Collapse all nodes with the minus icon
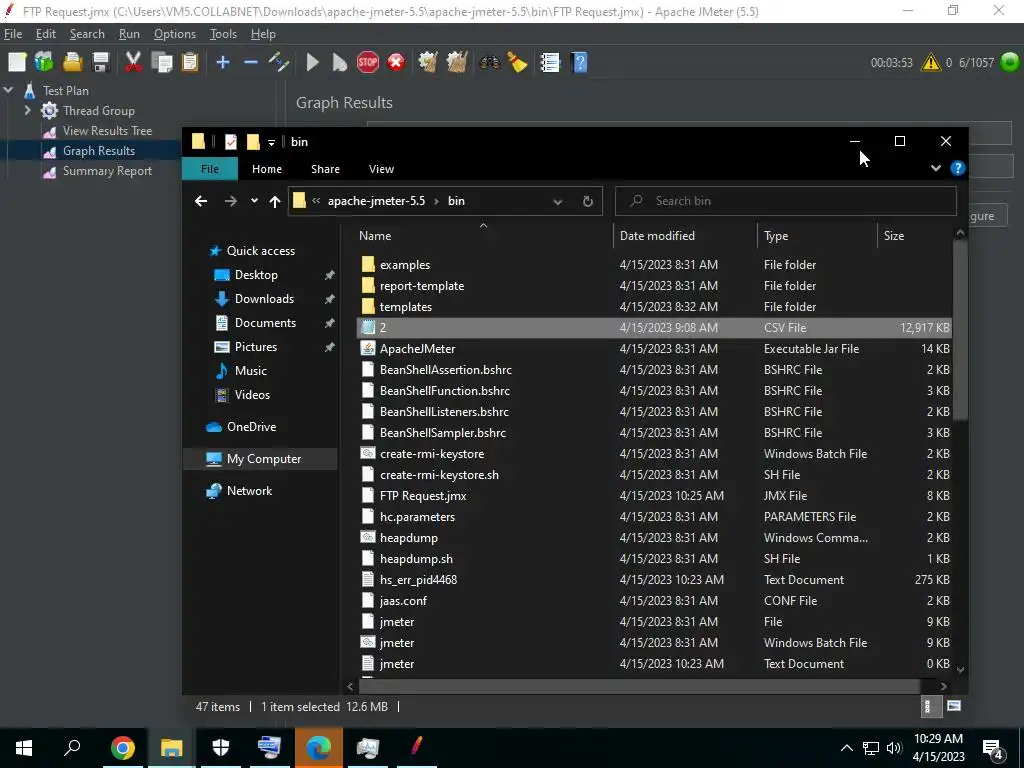 (251, 63)
